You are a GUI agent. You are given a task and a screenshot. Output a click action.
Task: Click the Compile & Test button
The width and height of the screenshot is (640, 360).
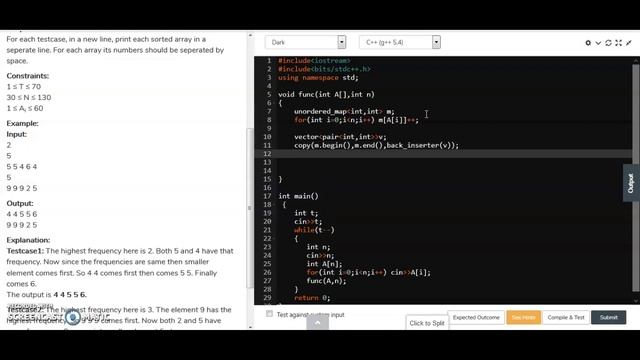566,317
